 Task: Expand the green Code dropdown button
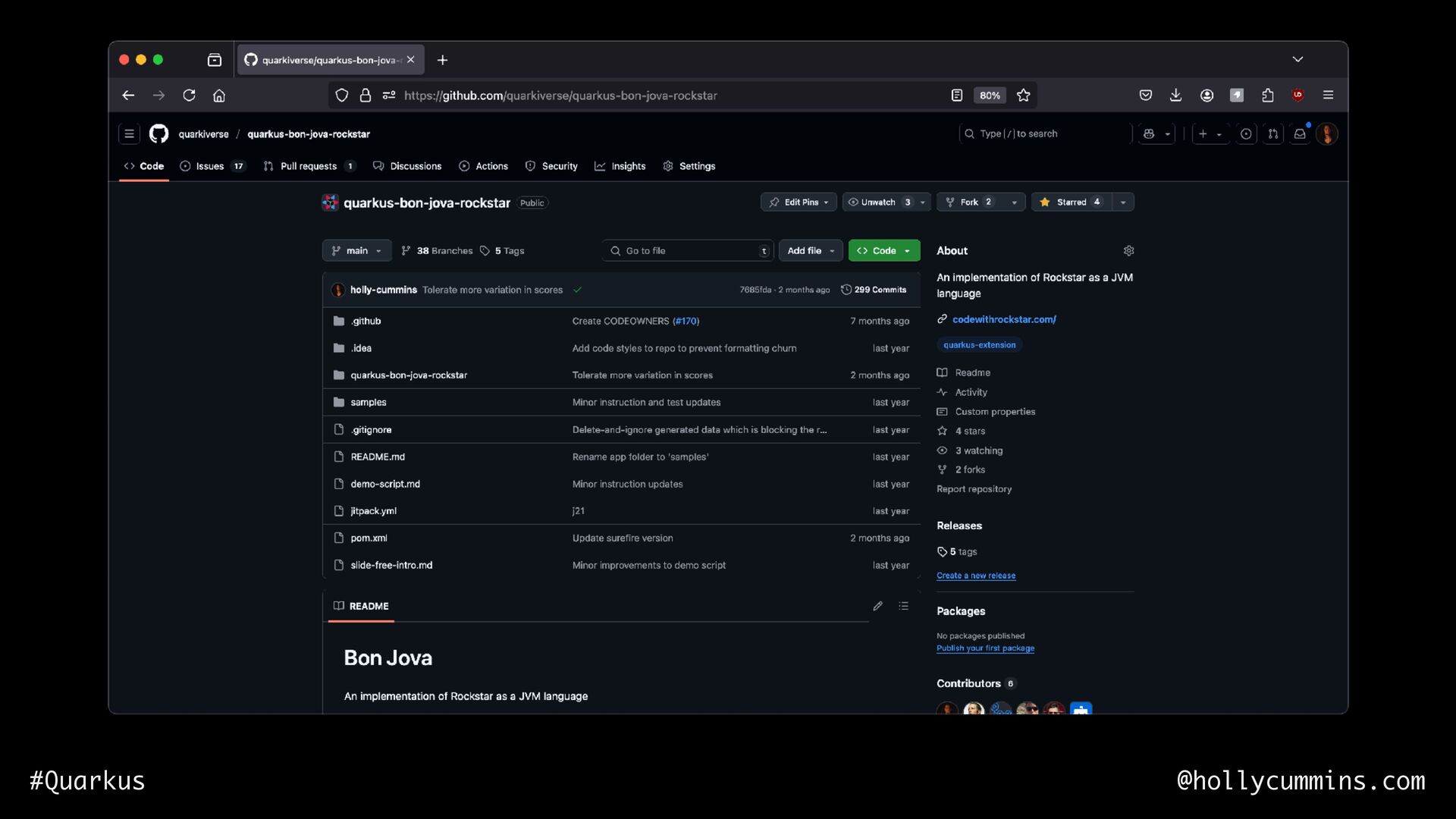tap(883, 251)
